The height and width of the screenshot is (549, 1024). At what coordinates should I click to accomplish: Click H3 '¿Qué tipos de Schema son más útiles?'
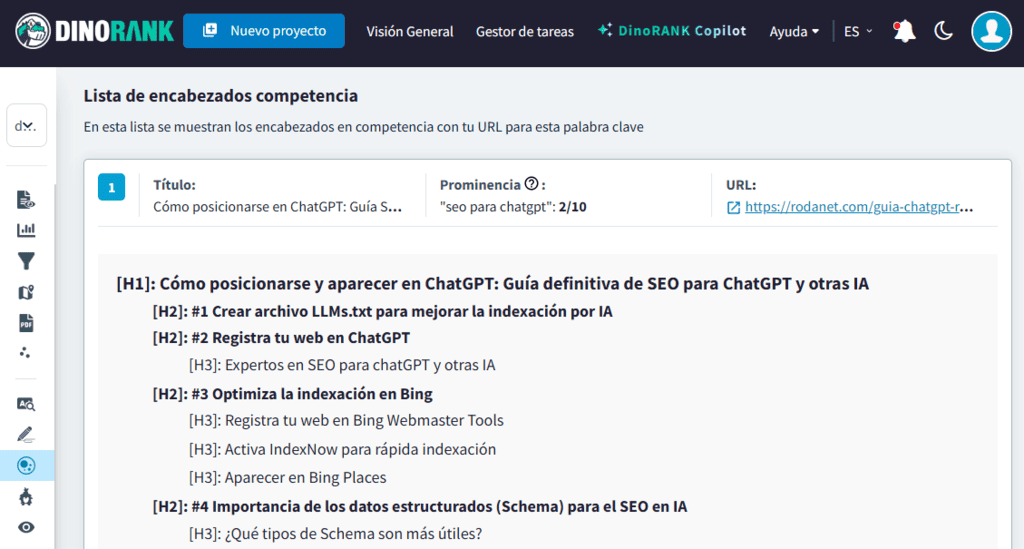(336, 533)
